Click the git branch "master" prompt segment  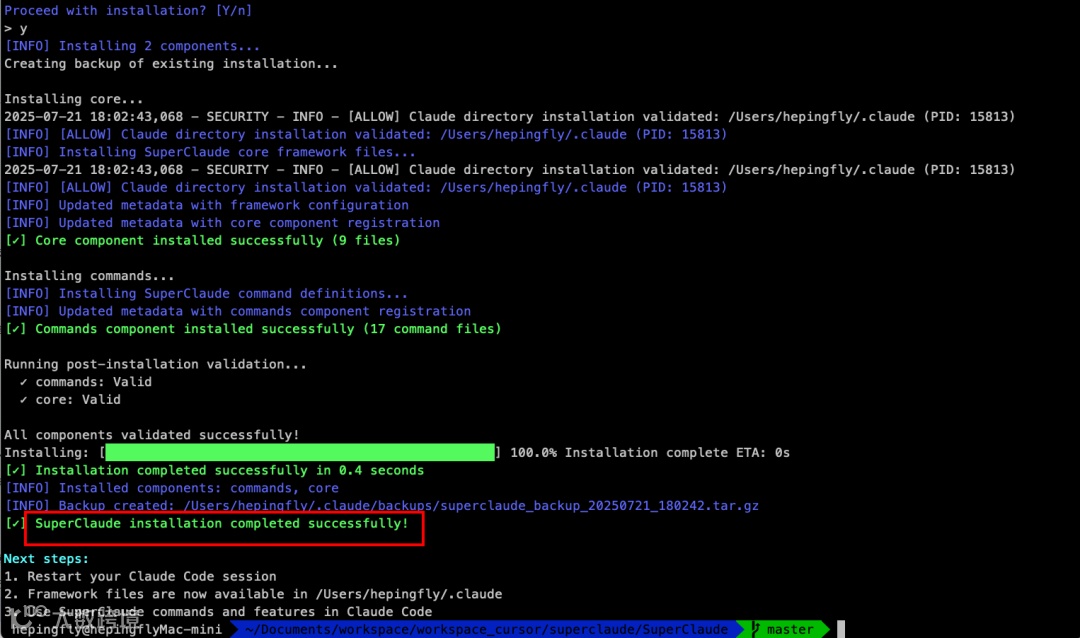pyautogui.click(x=784, y=629)
